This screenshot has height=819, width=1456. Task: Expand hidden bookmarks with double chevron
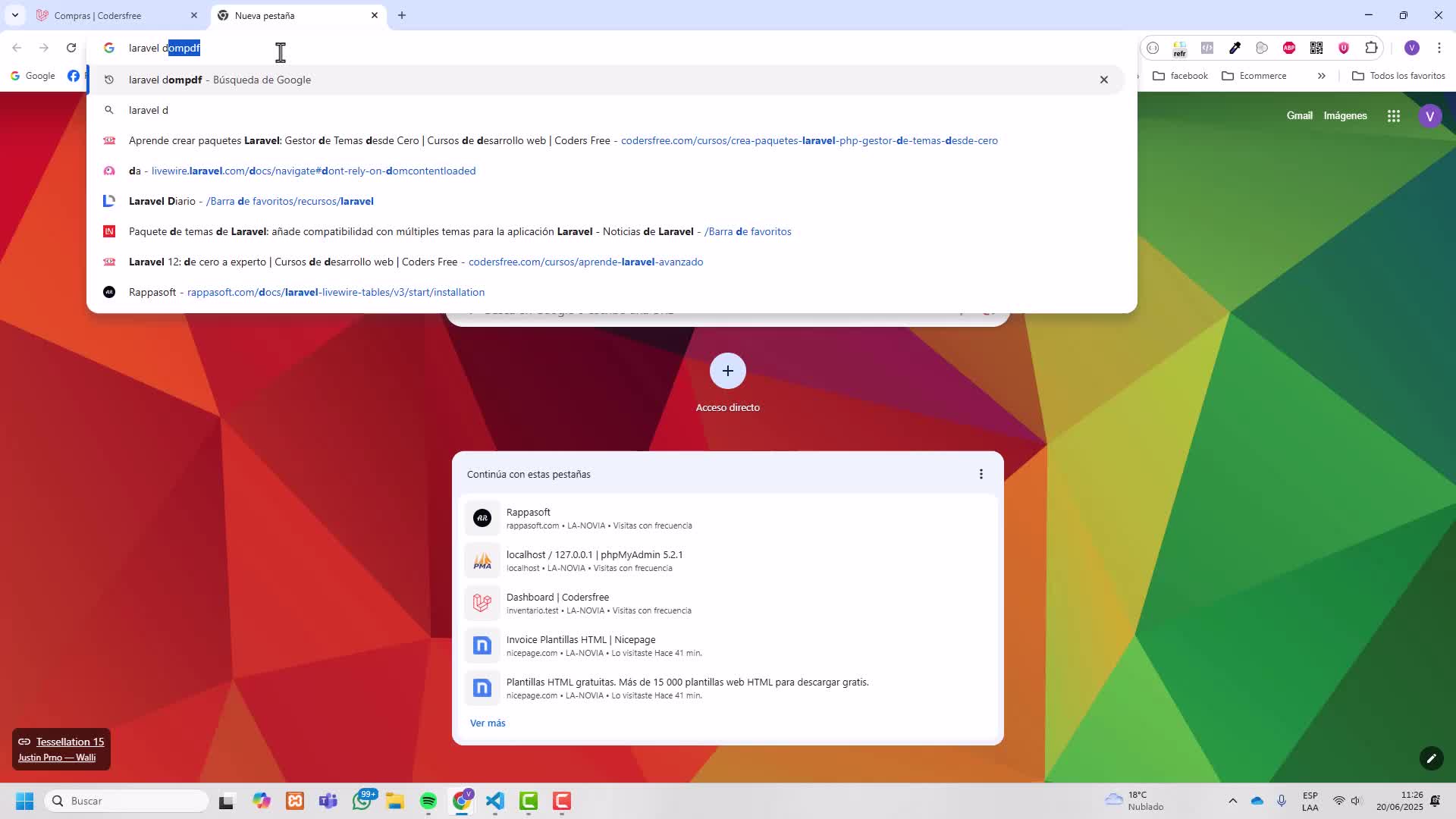click(1322, 76)
